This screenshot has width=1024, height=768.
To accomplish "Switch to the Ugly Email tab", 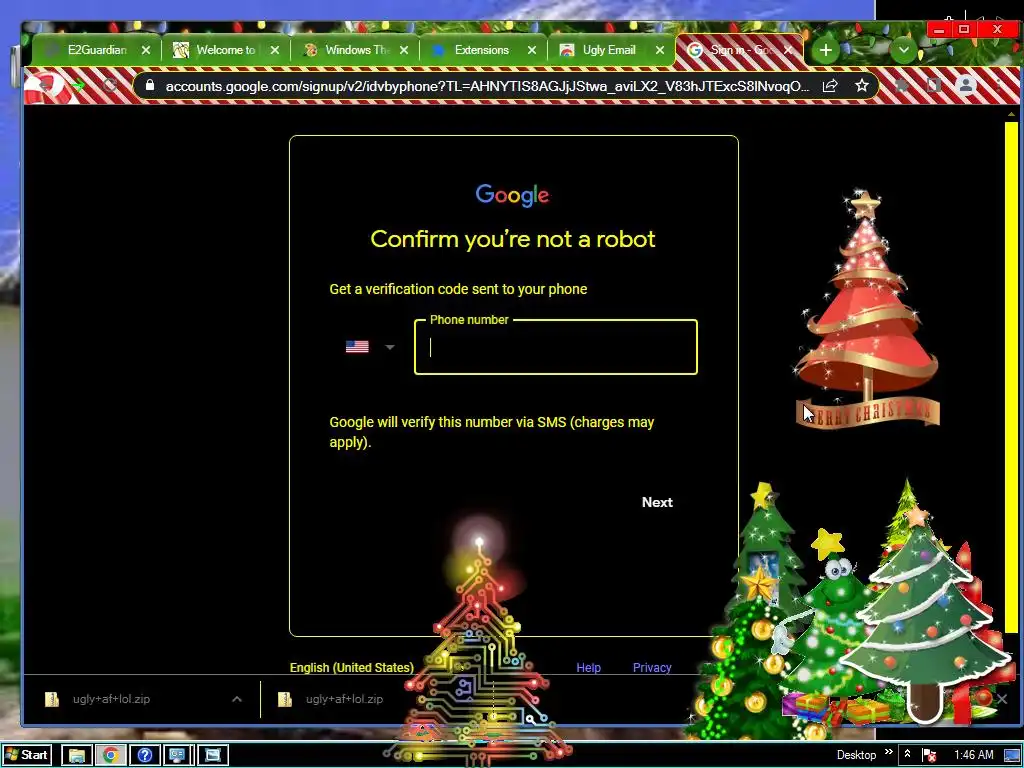I will 609,50.
